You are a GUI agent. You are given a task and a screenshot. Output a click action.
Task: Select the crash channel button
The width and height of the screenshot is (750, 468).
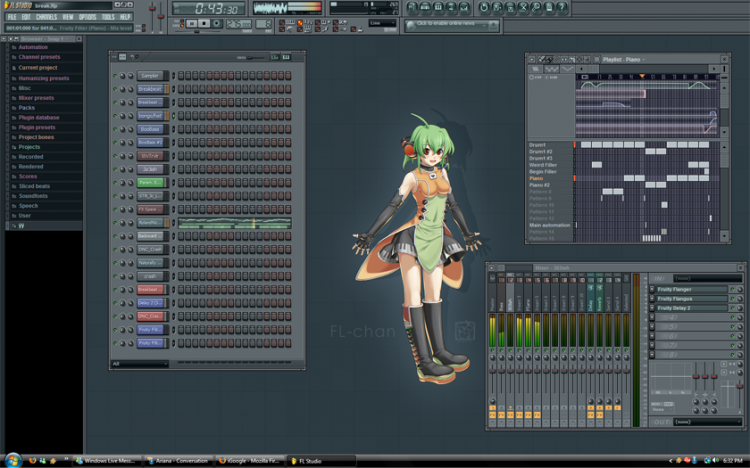pos(151,276)
